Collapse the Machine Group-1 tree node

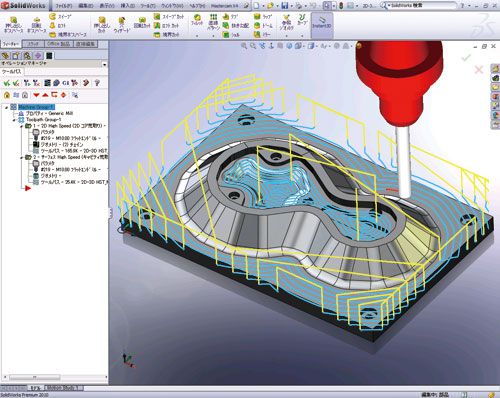click(x=6, y=107)
